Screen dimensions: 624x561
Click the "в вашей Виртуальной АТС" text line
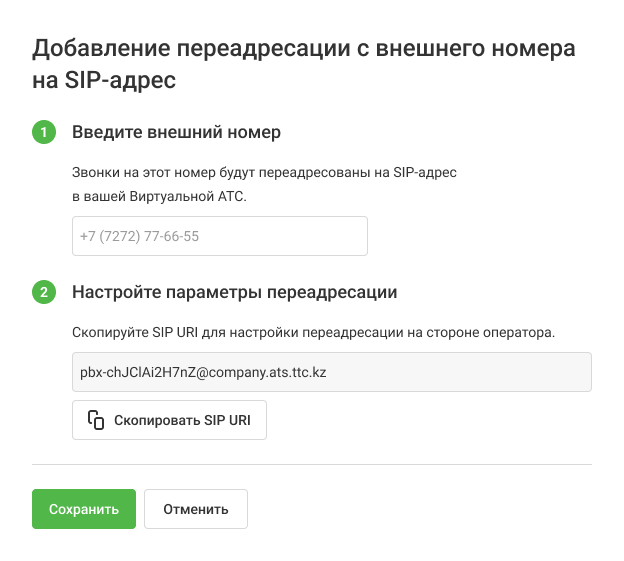pyautogui.click(x=159, y=197)
